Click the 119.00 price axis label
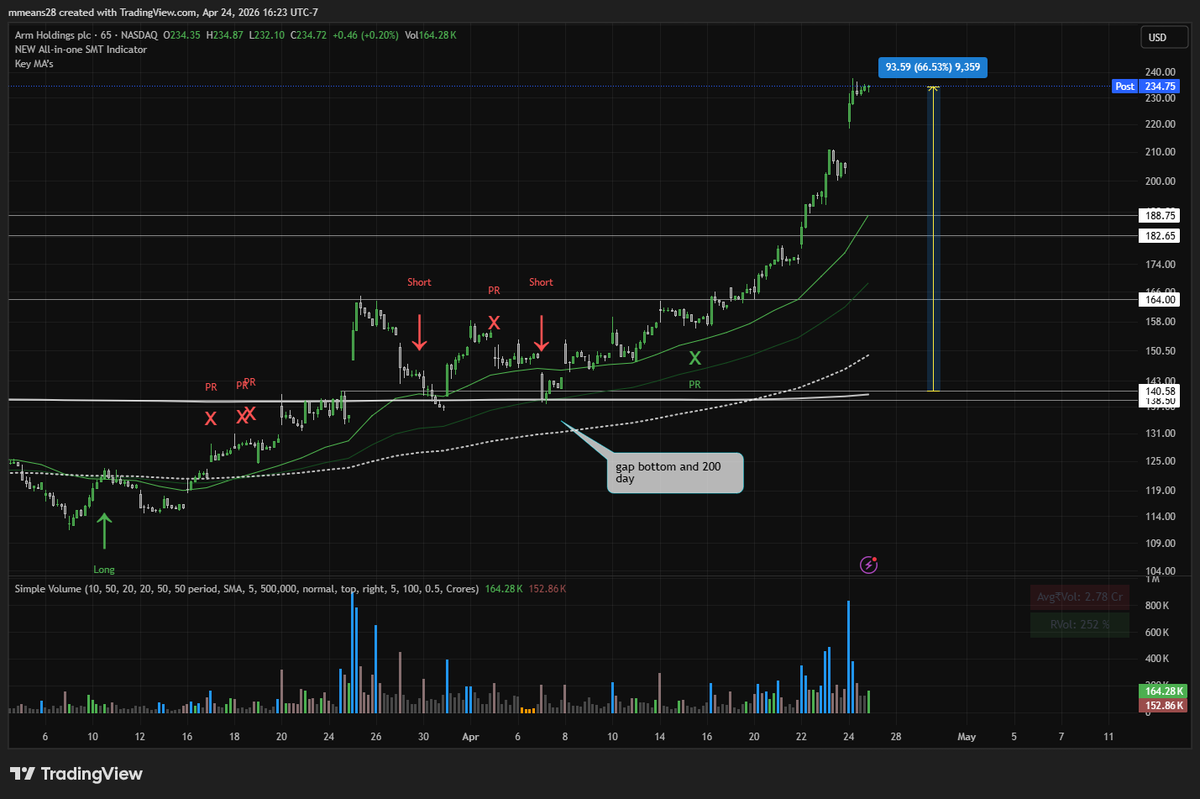The width and height of the screenshot is (1200, 799). click(x=1160, y=490)
